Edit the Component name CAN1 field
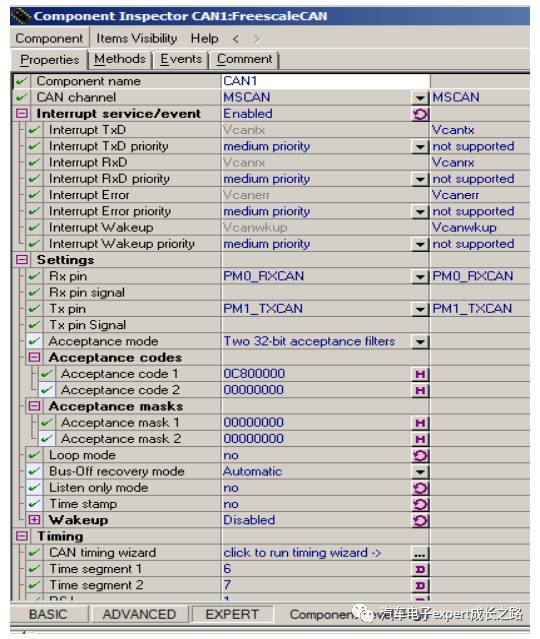The height and width of the screenshot is (639, 540). (x=326, y=81)
